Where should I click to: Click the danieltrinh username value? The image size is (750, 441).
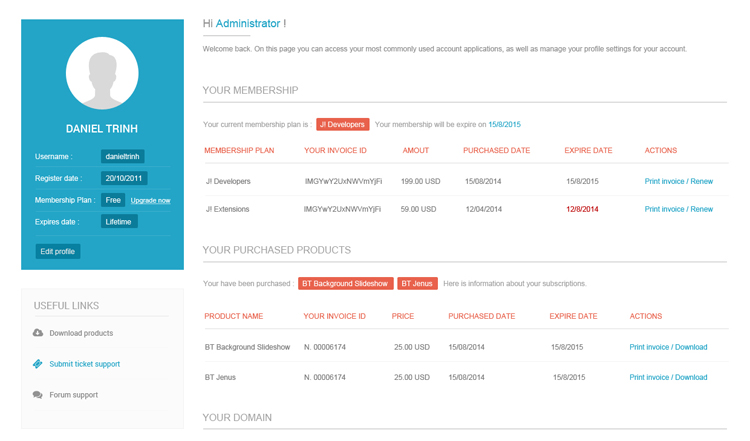pyautogui.click(x=122, y=156)
